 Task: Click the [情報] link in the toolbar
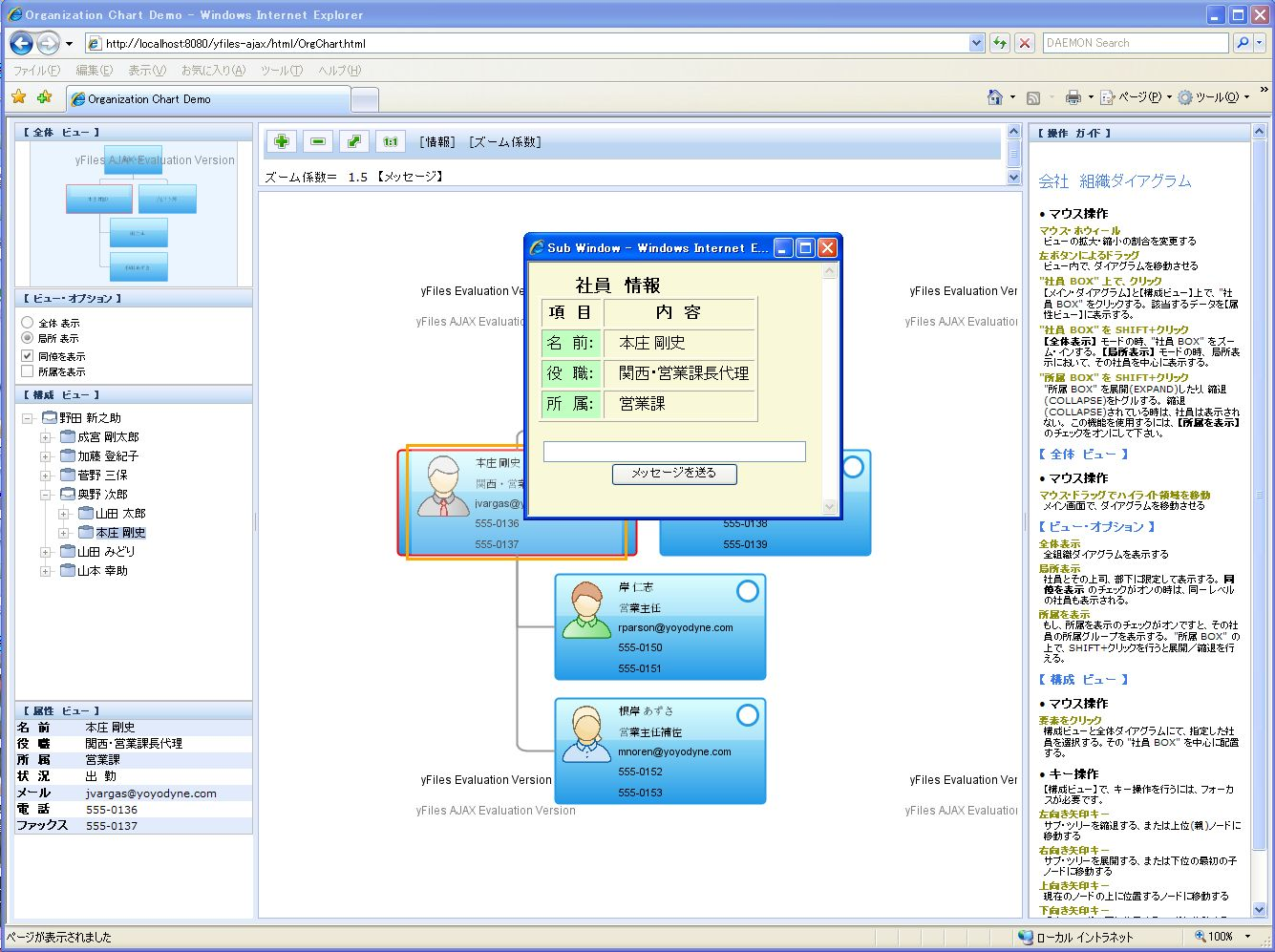pos(437,142)
